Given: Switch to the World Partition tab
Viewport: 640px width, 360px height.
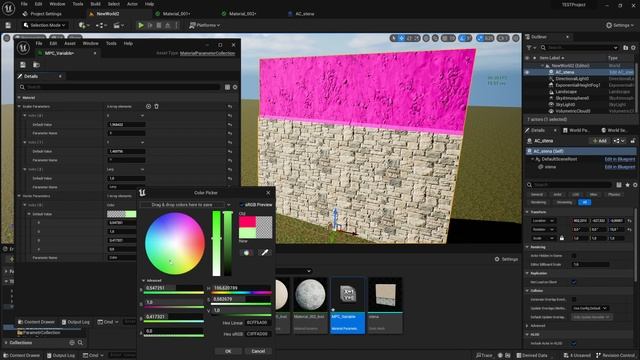Looking at the screenshot, I should (x=576, y=130).
